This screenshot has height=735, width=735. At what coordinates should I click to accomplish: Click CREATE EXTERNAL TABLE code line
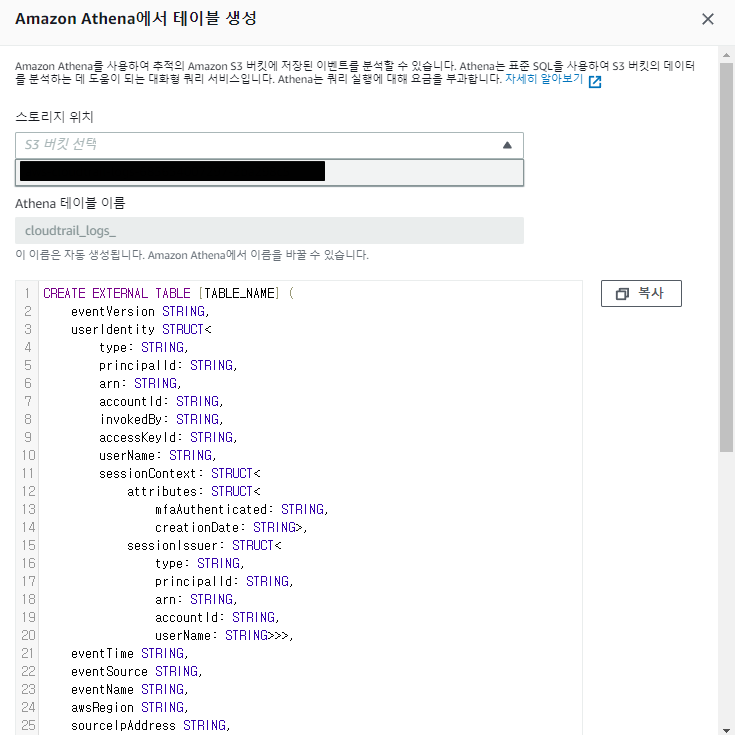click(x=168, y=293)
